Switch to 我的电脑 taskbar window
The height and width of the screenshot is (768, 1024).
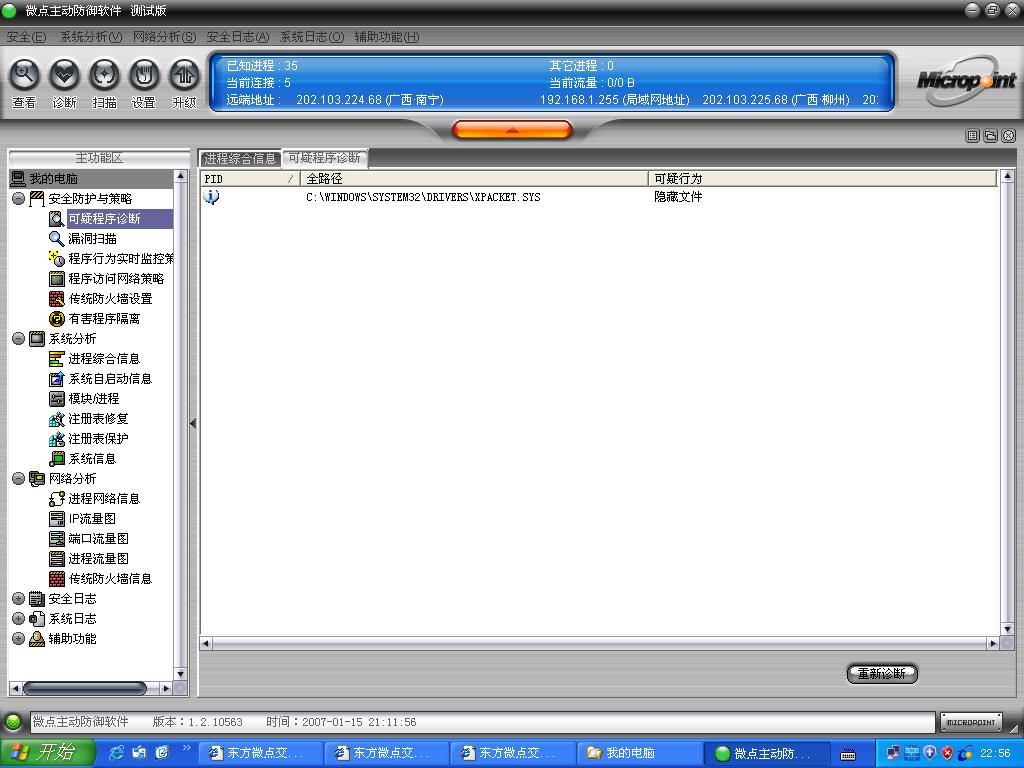[x=639, y=753]
